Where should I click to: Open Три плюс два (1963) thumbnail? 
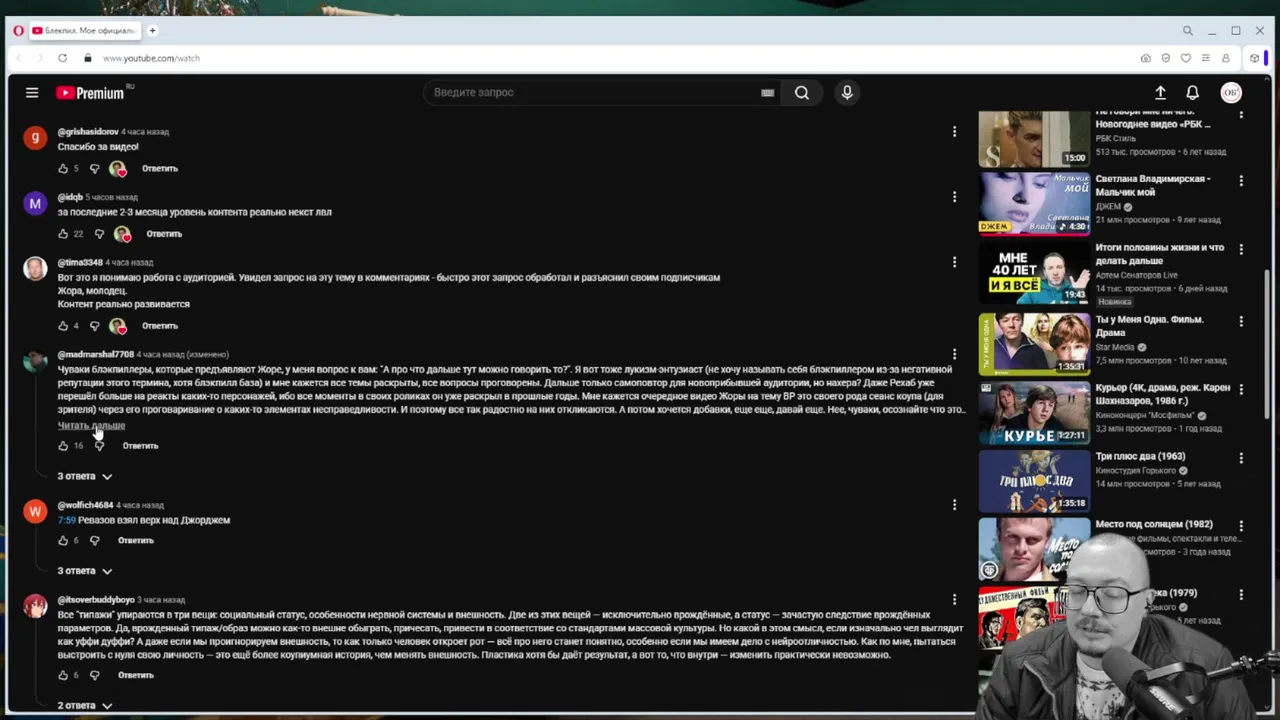pyautogui.click(x=1034, y=481)
